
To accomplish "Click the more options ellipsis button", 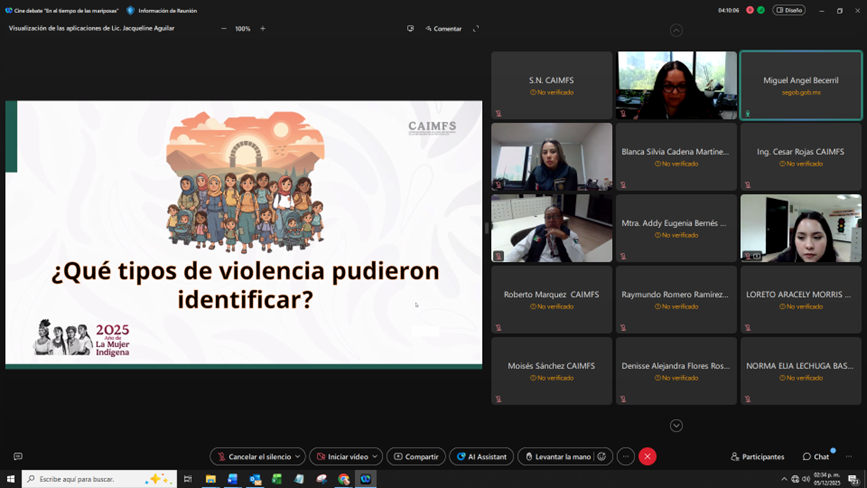I will pyautogui.click(x=626, y=456).
